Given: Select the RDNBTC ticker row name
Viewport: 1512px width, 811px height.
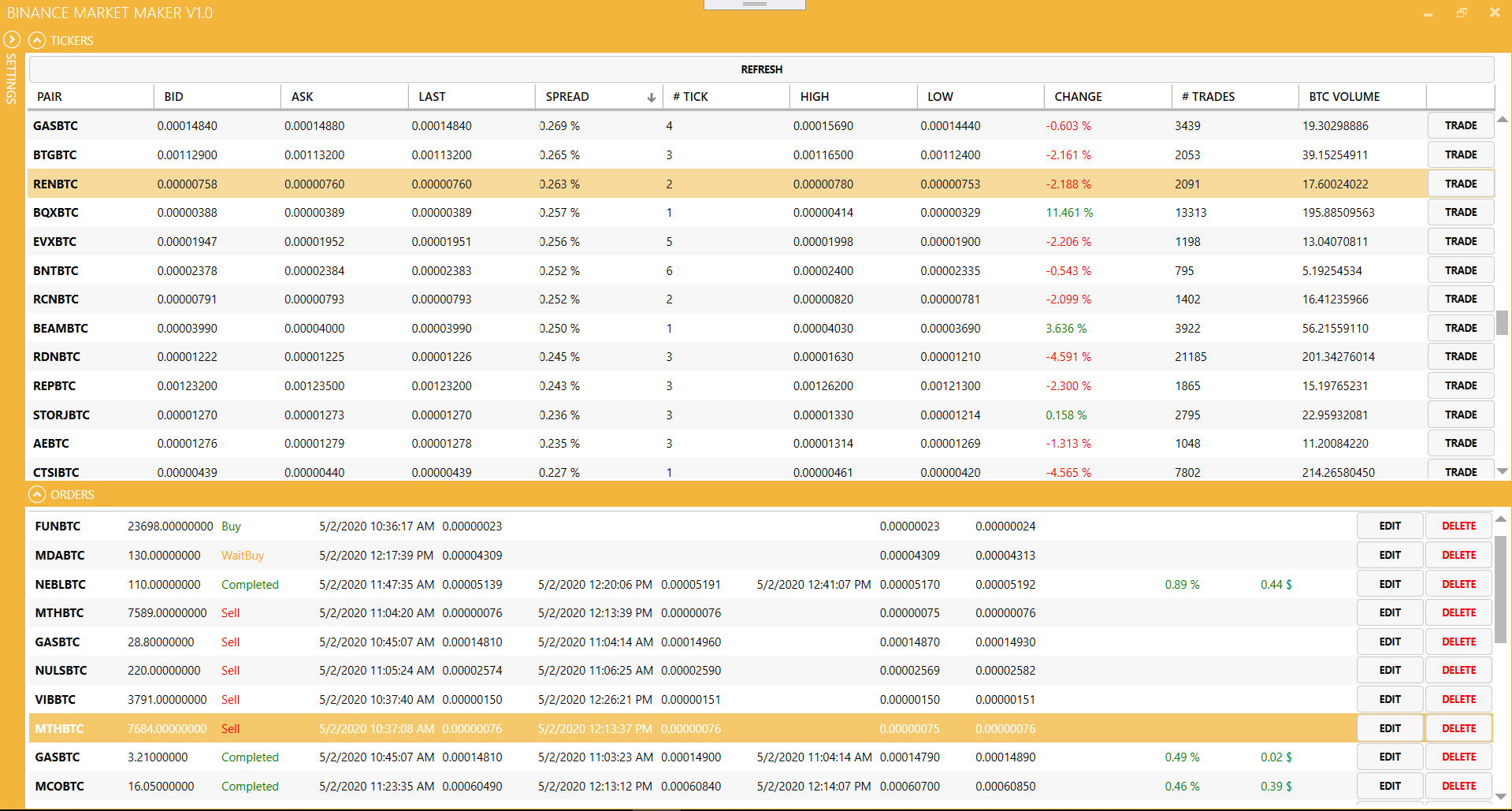Looking at the screenshot, I should (x=57, y=356).
